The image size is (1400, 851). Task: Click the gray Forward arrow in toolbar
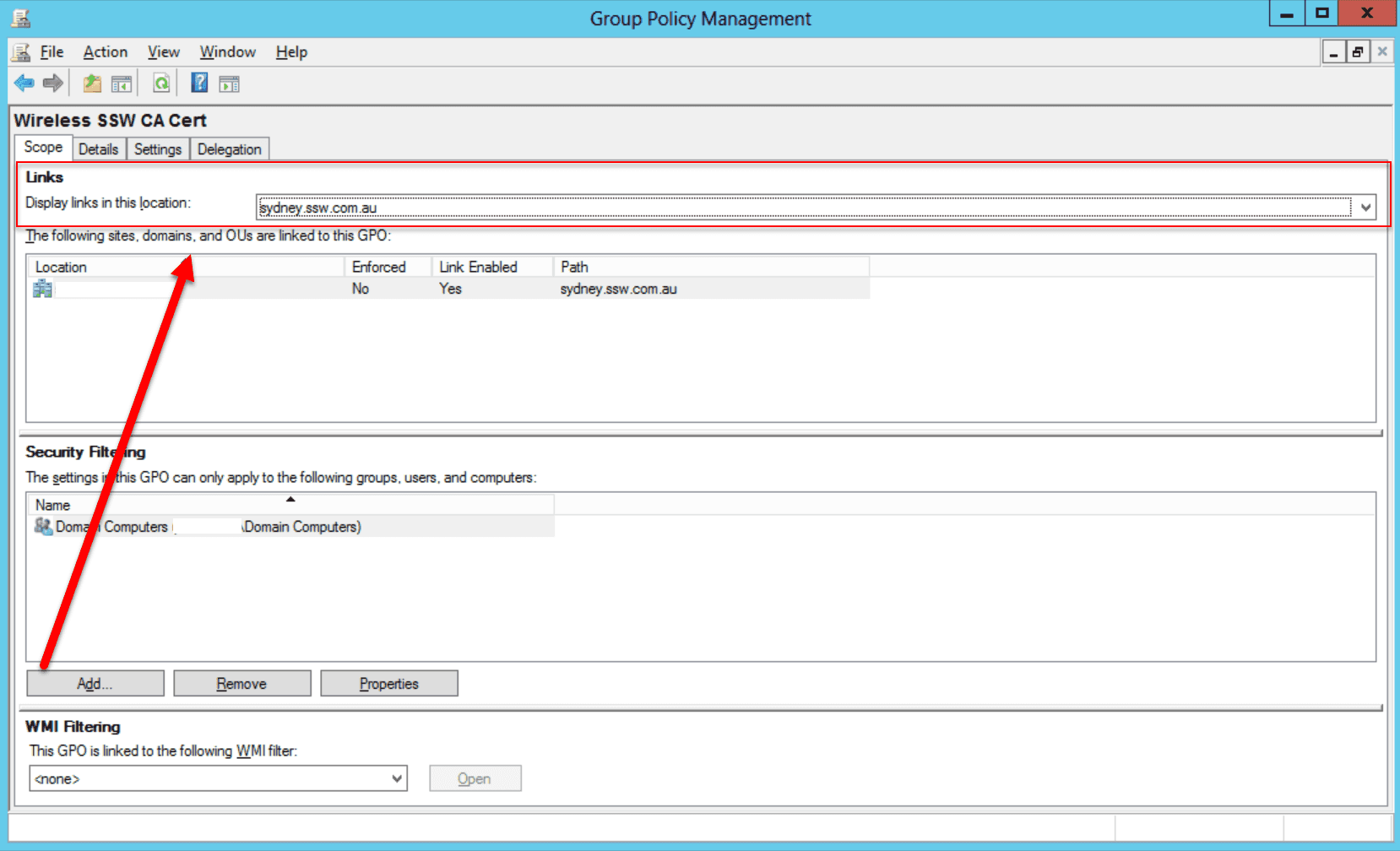pyautogui.click(x=53, y=83)
